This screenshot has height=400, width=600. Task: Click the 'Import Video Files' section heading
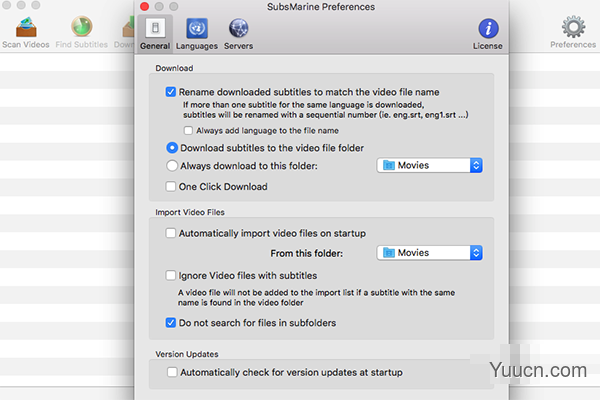tap(190, 212)
